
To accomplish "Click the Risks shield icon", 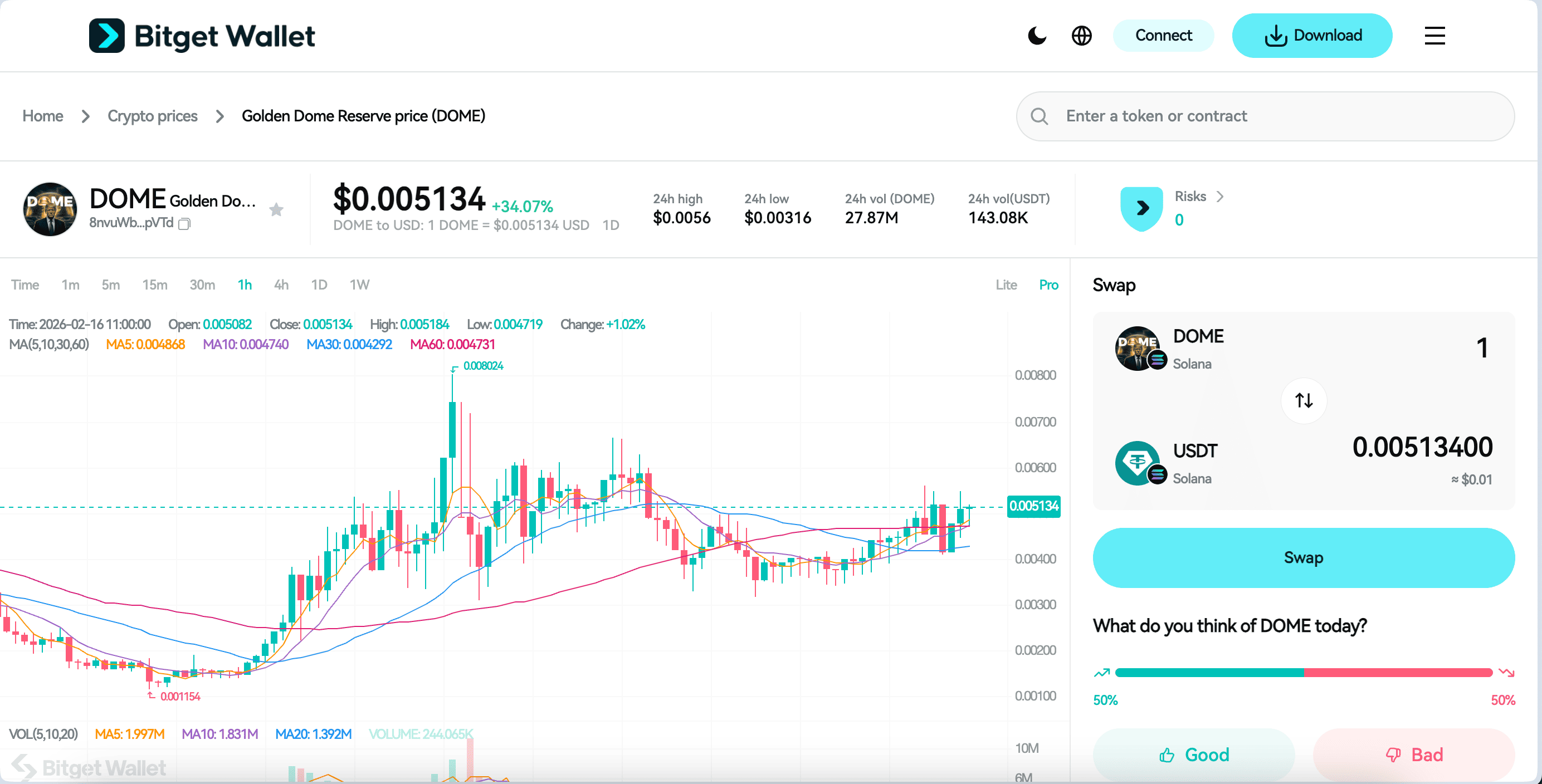I will point(1141,208).
